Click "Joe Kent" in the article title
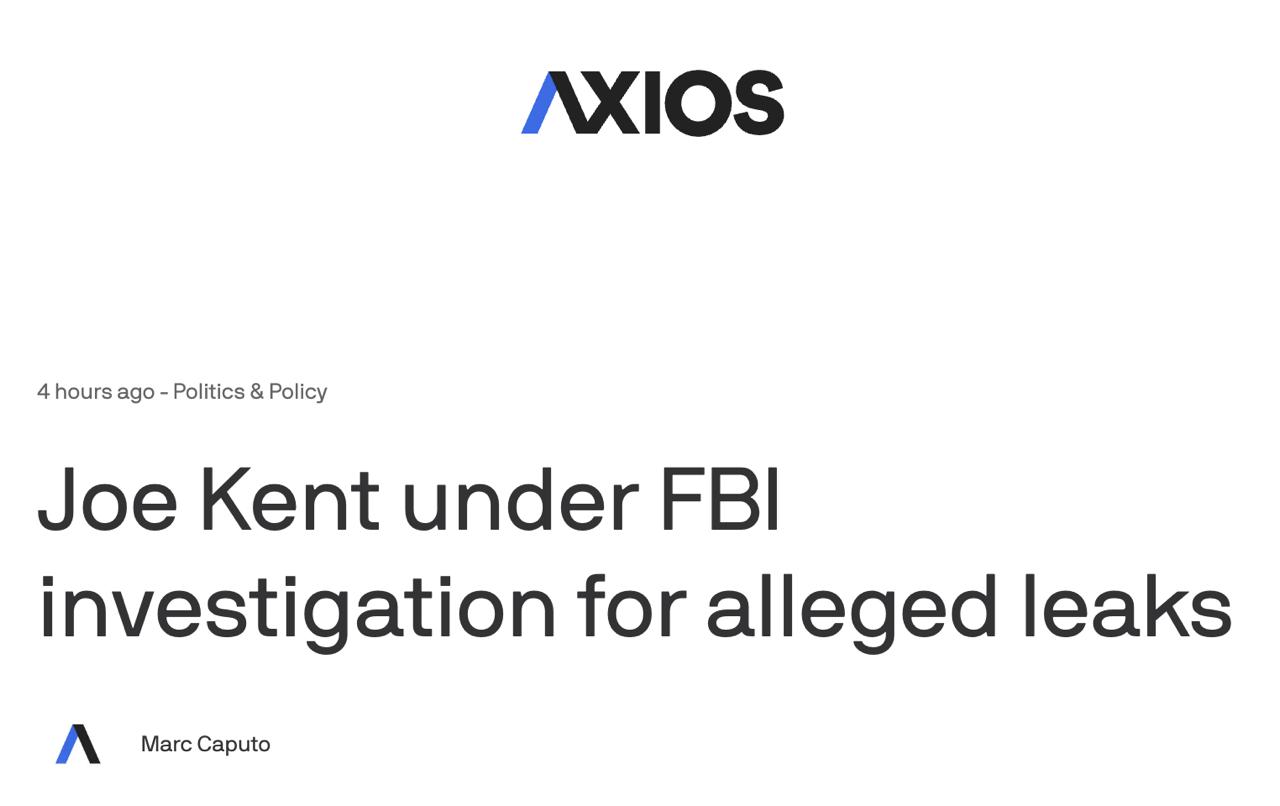Viewport: 1280px width, 806px height. point(208,499)
